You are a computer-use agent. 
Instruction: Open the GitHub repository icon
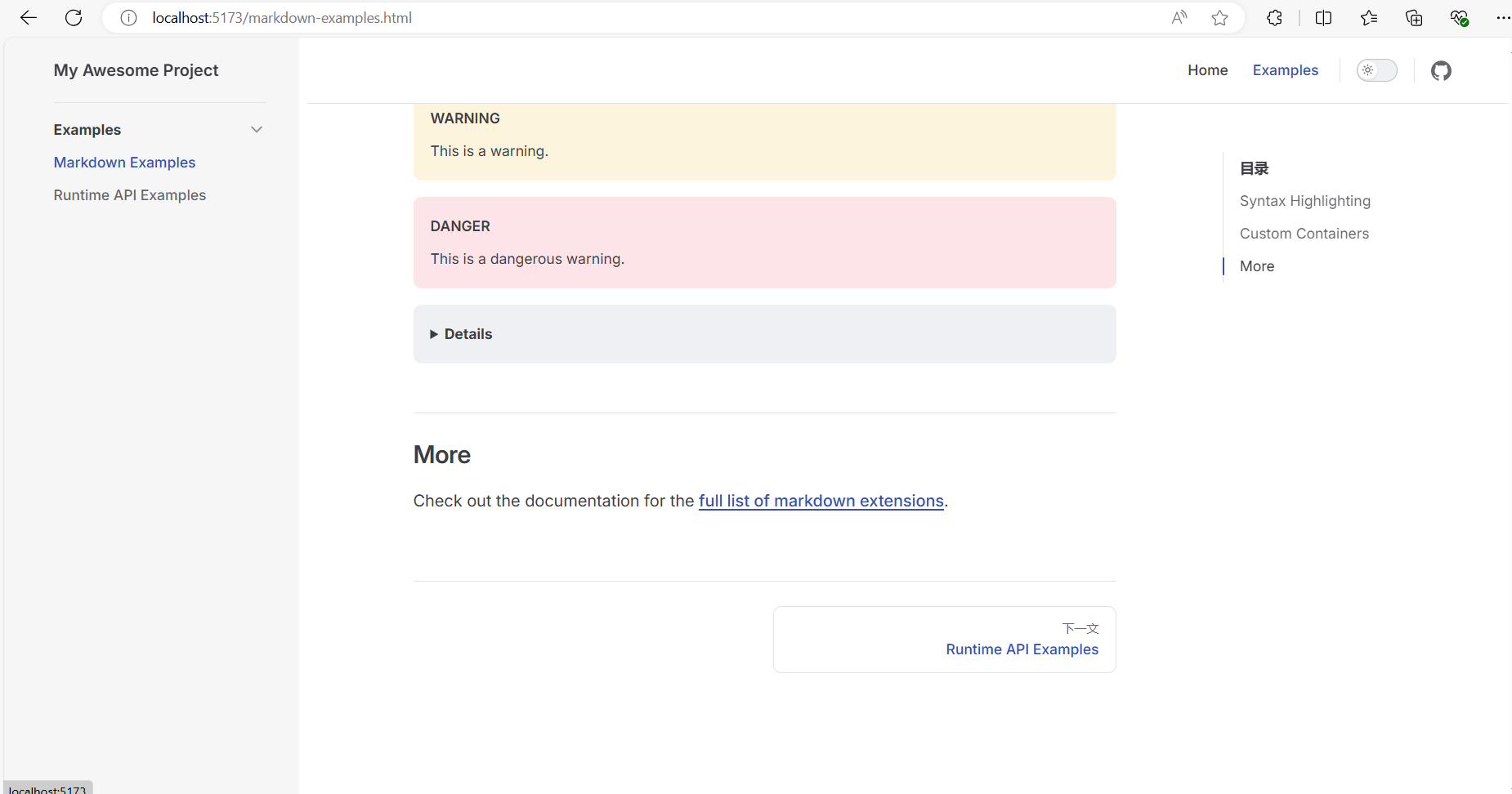point(1441,70)
